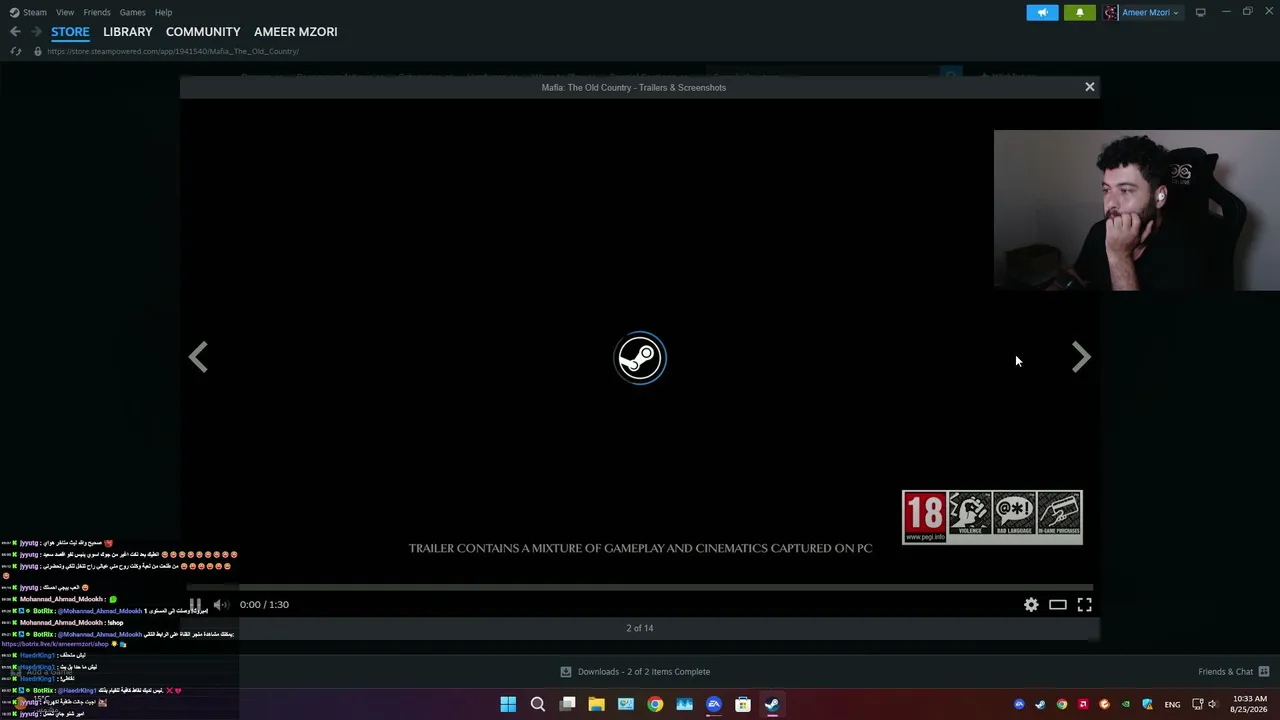Open the Steam menu

coord(28,12)
